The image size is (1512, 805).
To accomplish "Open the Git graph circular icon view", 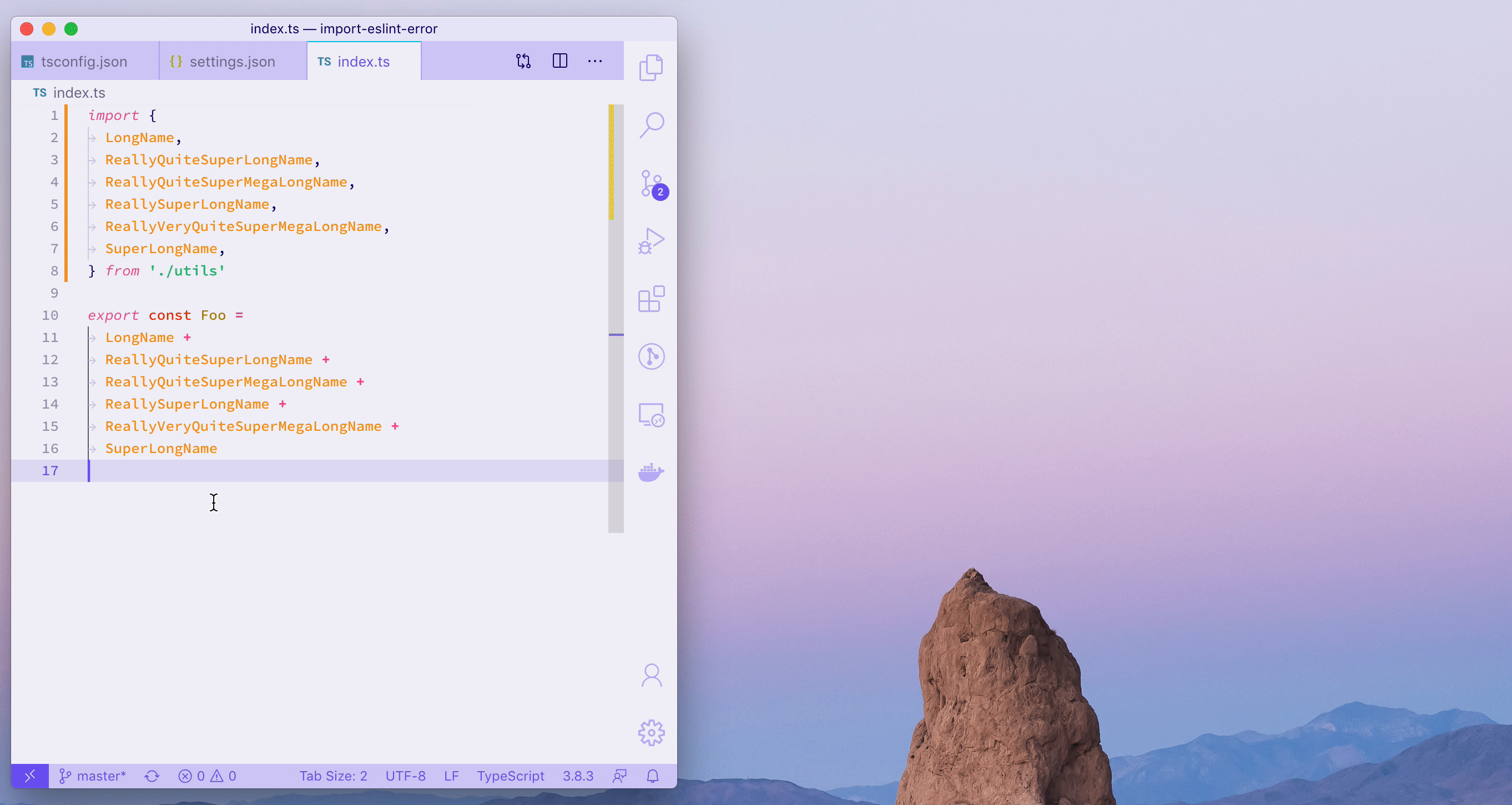I will coord(651,356).
